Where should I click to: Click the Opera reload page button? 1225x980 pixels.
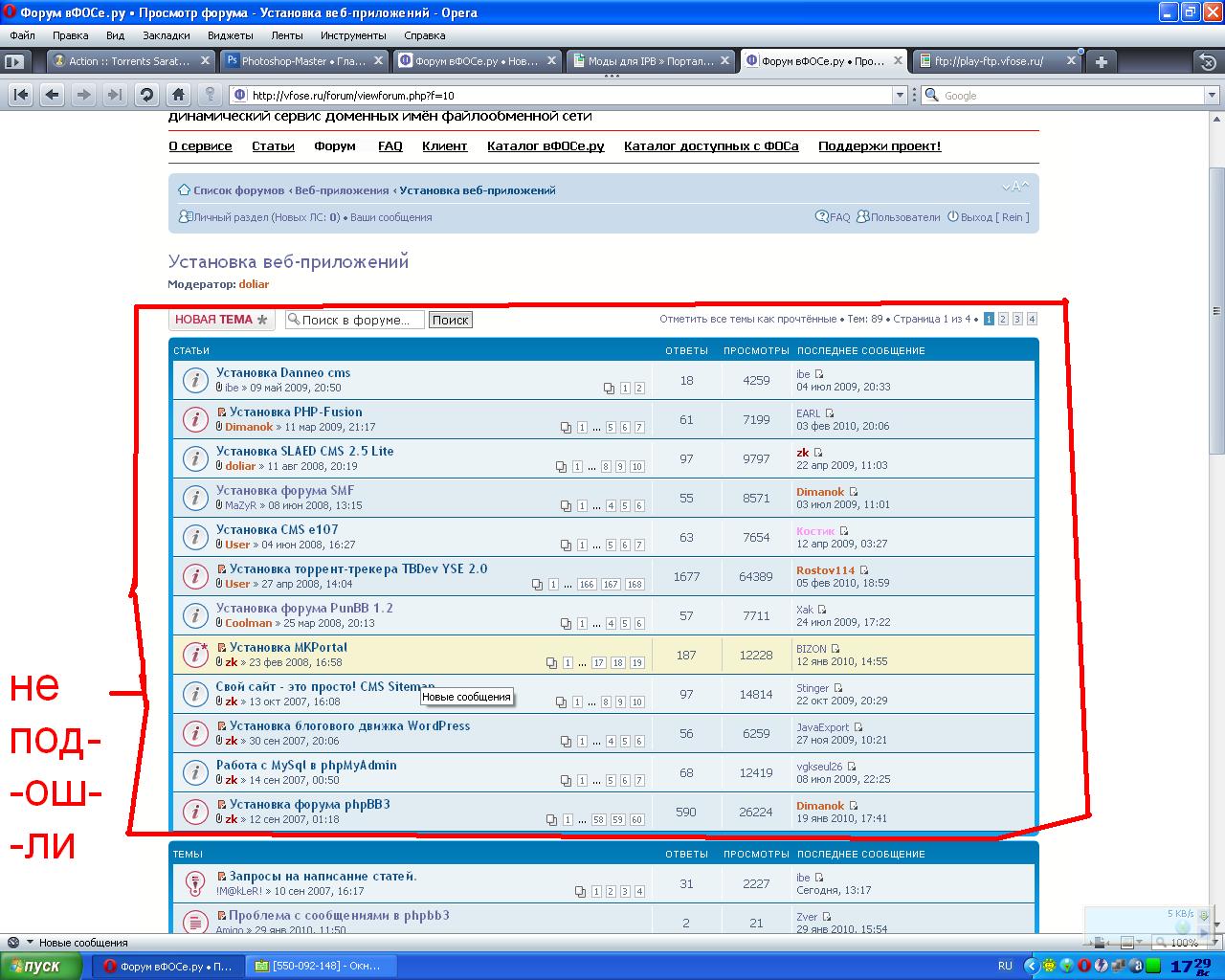click(146, 95)
